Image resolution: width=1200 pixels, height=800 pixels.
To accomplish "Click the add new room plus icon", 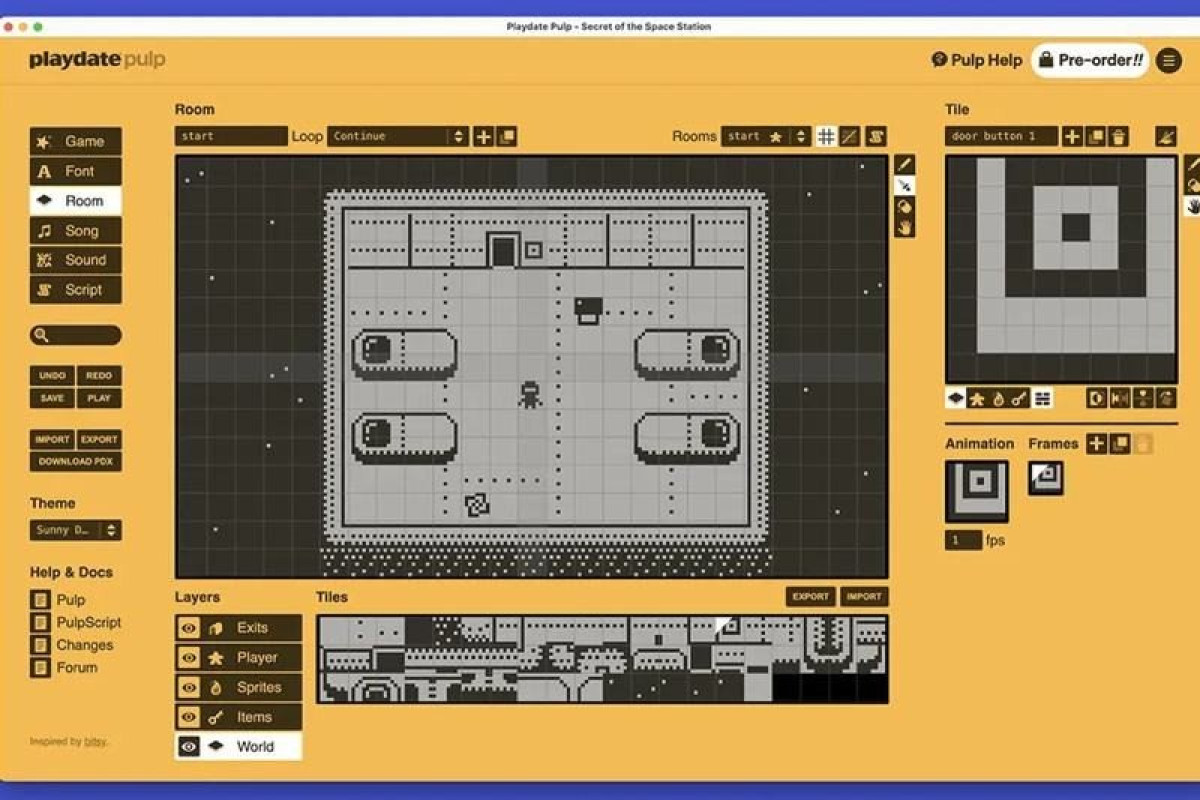I will point(484,136).
